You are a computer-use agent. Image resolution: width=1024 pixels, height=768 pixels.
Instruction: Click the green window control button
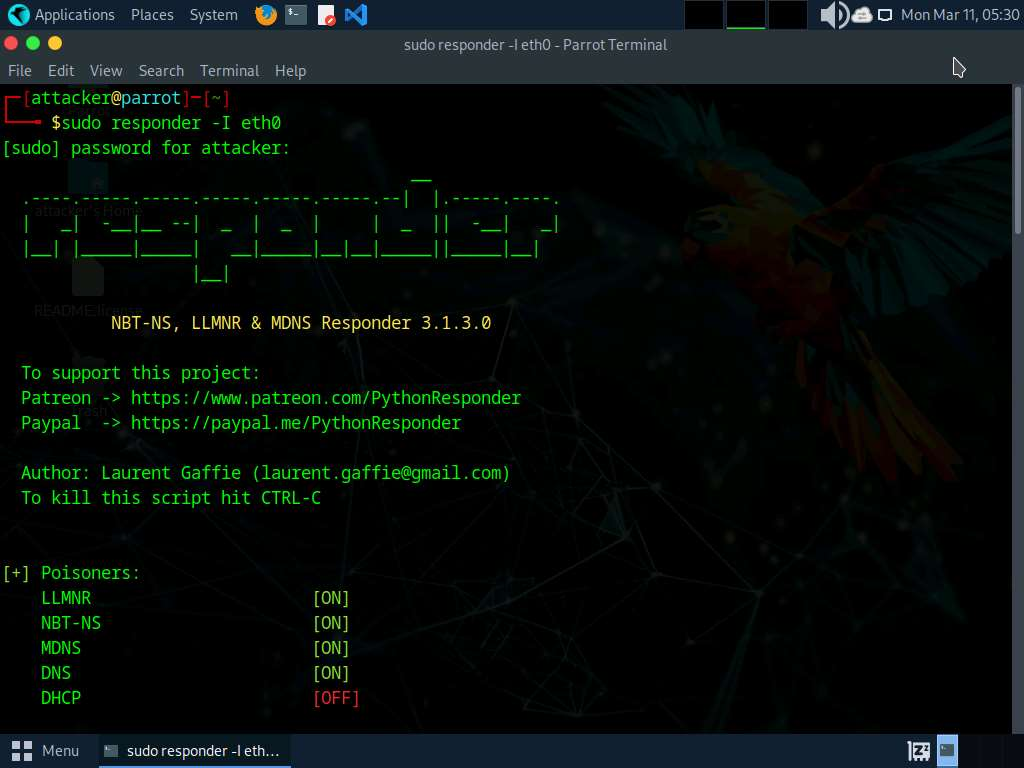[33, 43]
